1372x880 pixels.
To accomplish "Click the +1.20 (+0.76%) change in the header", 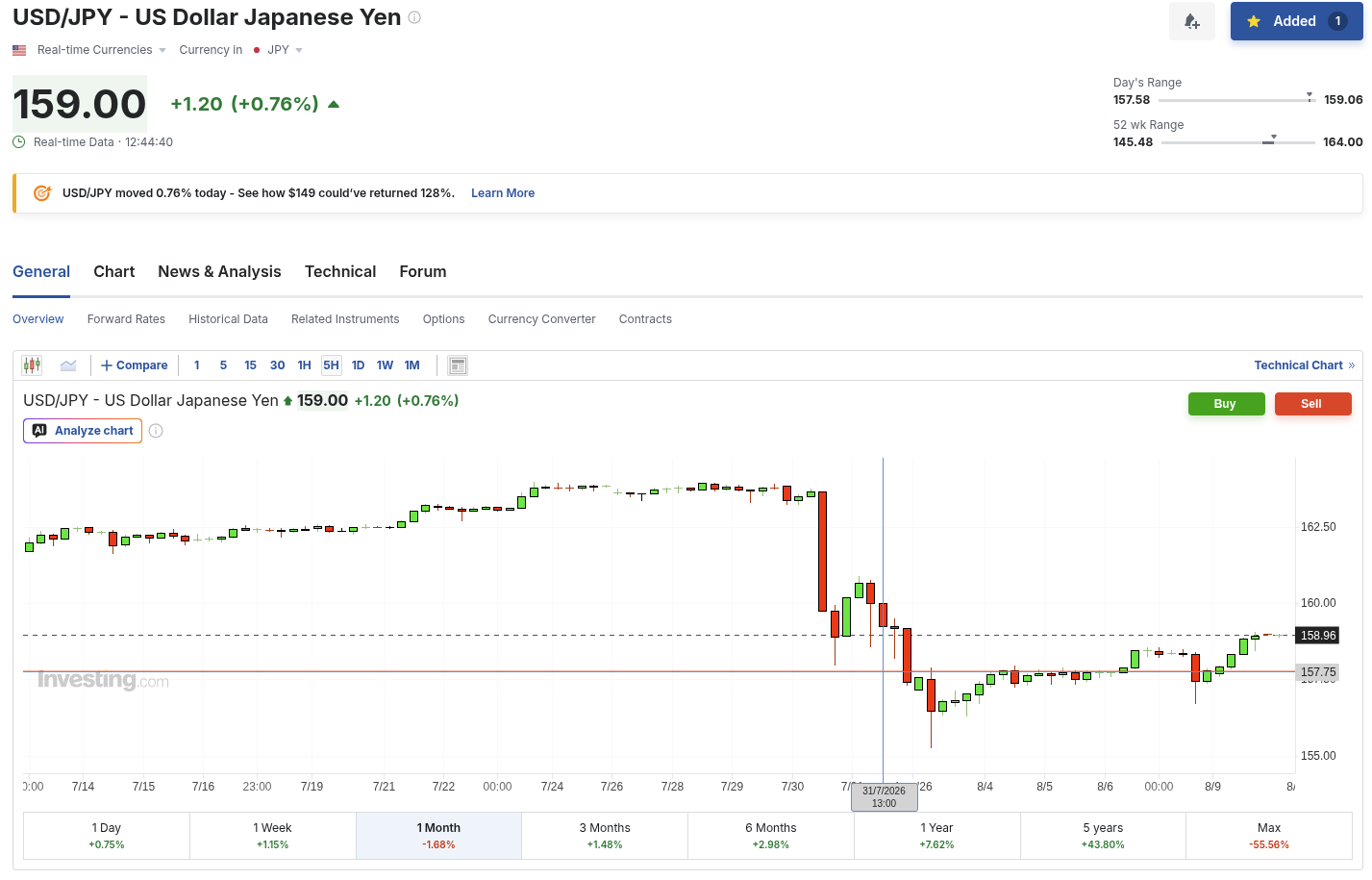I will [245, 104].
